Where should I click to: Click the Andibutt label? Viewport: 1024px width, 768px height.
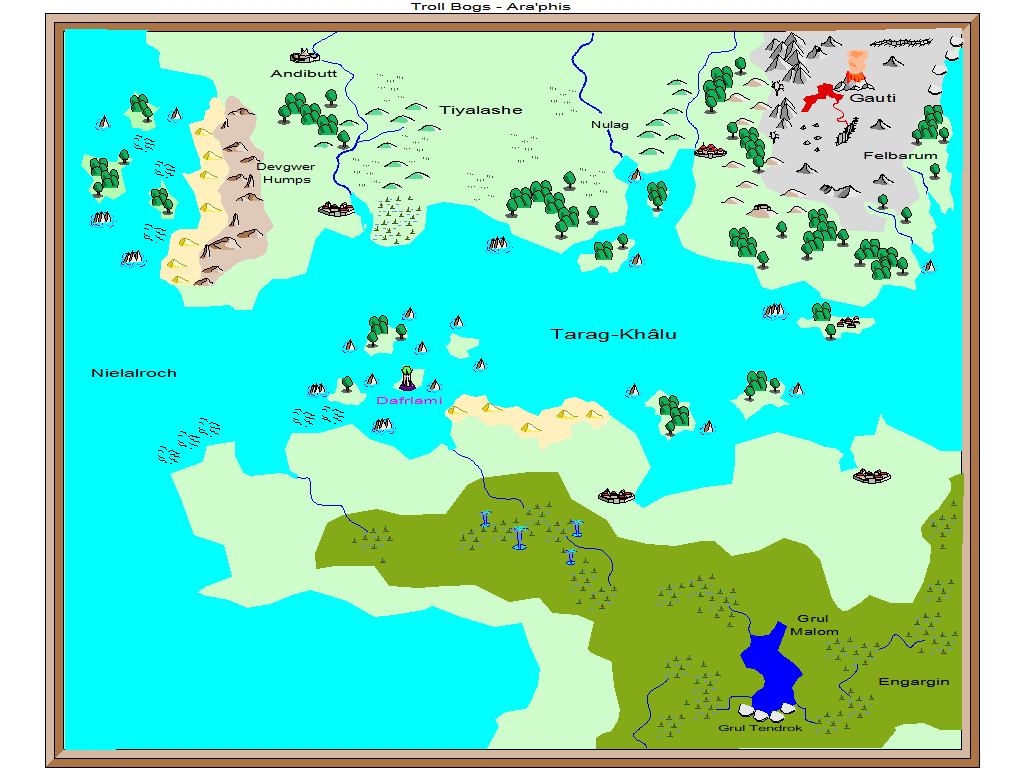point(304,73)
